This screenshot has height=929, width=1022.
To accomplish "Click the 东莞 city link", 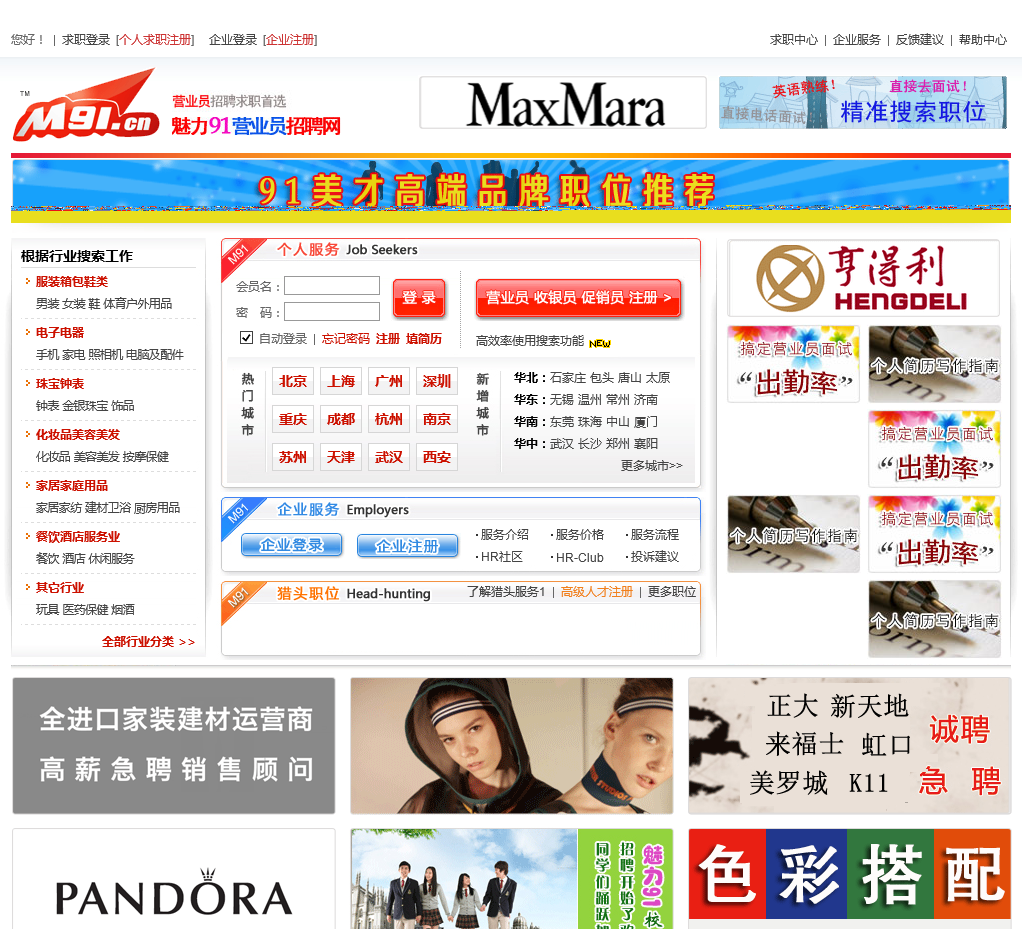I will tap(561, 422).
